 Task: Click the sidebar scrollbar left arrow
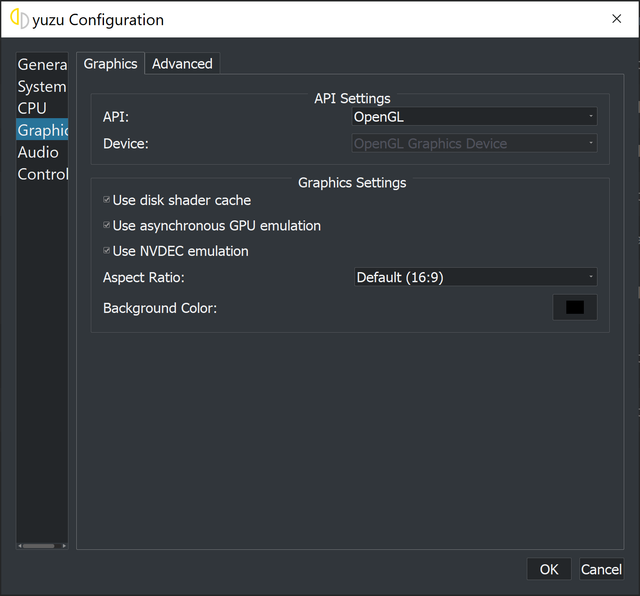(x=20, y=546)
